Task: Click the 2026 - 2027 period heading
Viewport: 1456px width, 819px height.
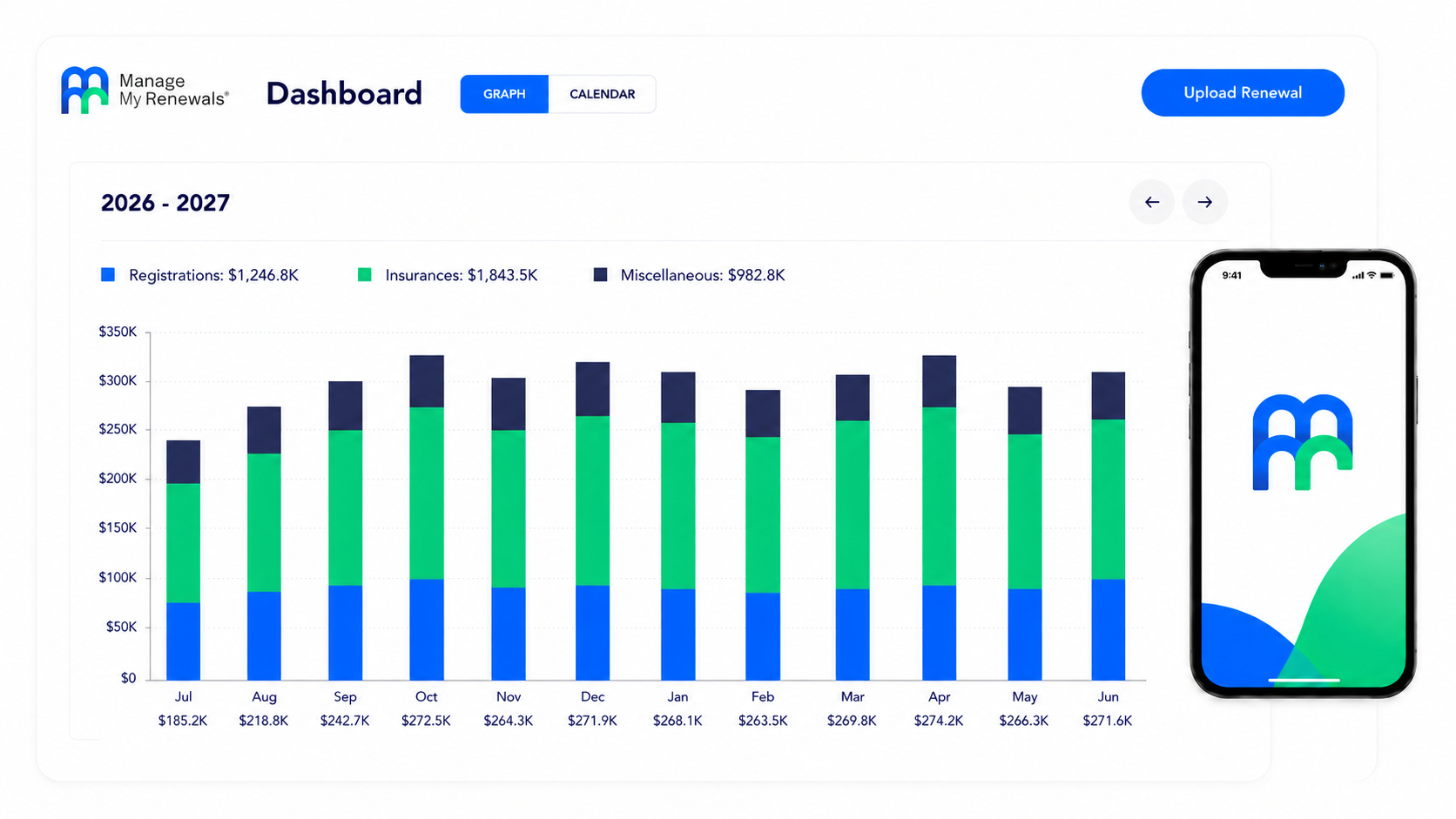Action: (165, 203)
